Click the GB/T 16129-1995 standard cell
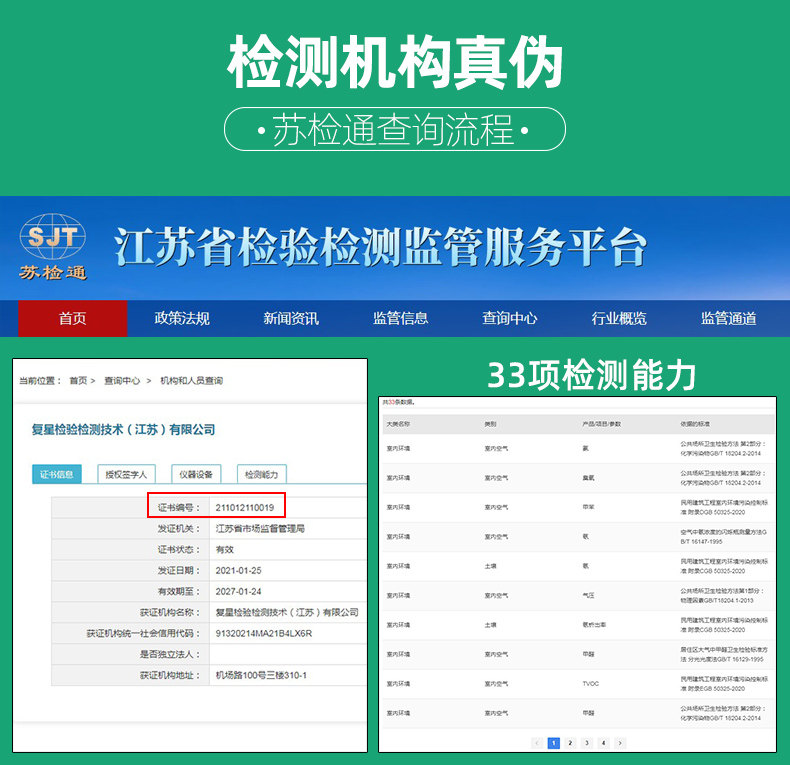This screenshot has height=765, width=790. point(723,654)
